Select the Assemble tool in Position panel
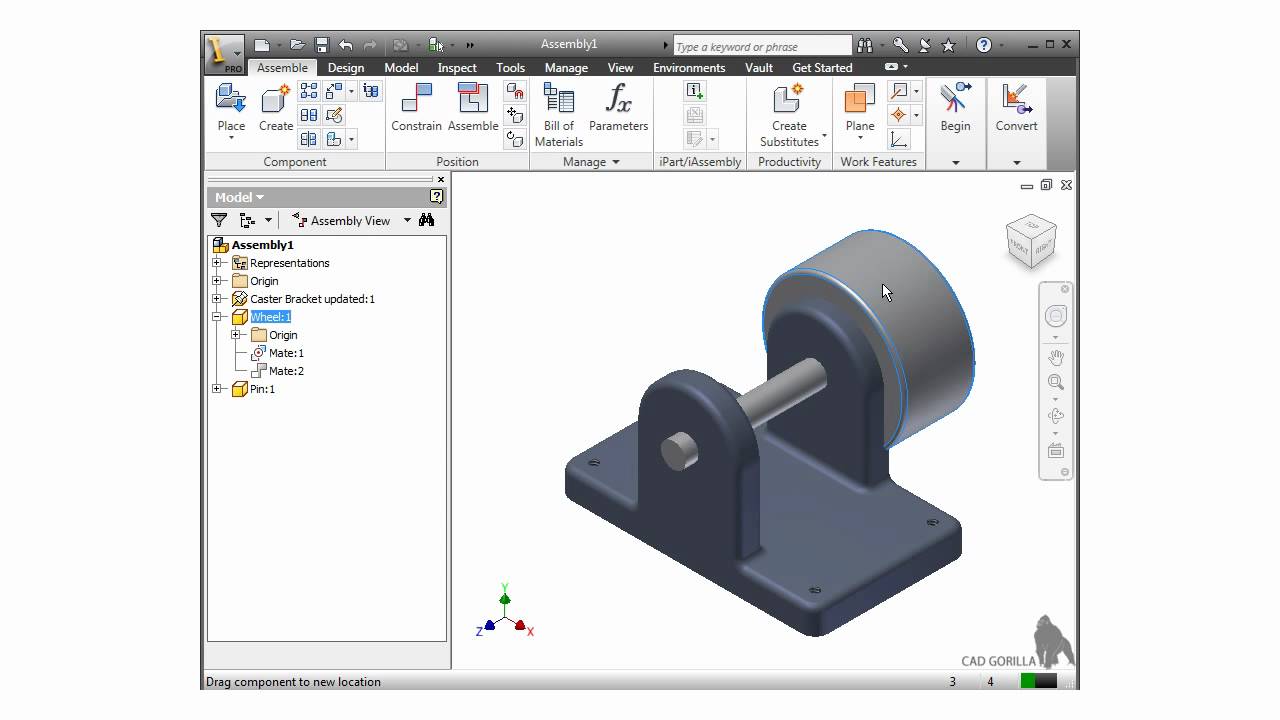1280x720 pixels. pos(472,99)
